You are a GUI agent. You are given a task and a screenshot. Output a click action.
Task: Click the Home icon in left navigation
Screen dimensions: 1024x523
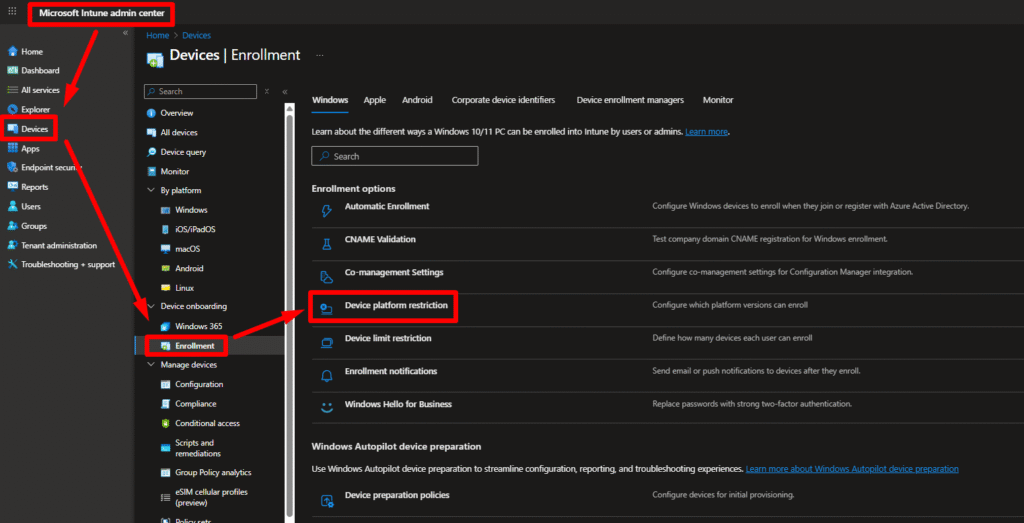tap(12, 52)
